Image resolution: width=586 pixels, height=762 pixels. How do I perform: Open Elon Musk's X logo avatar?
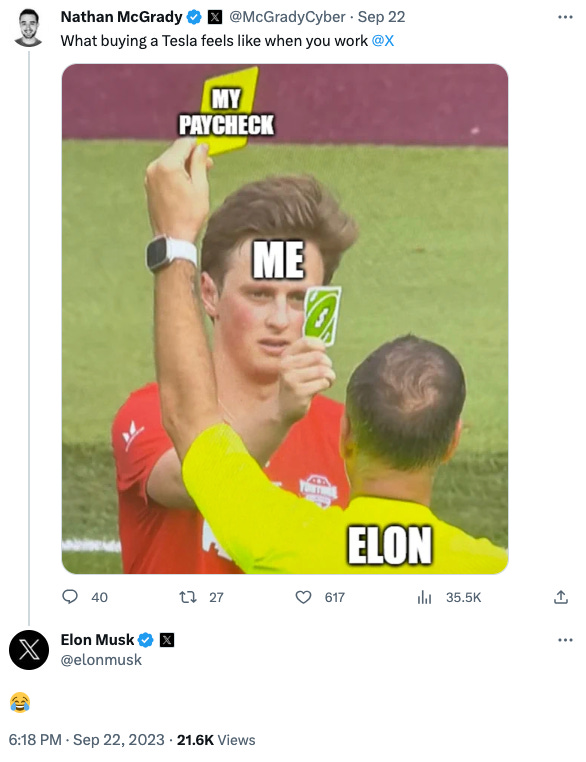29,650
